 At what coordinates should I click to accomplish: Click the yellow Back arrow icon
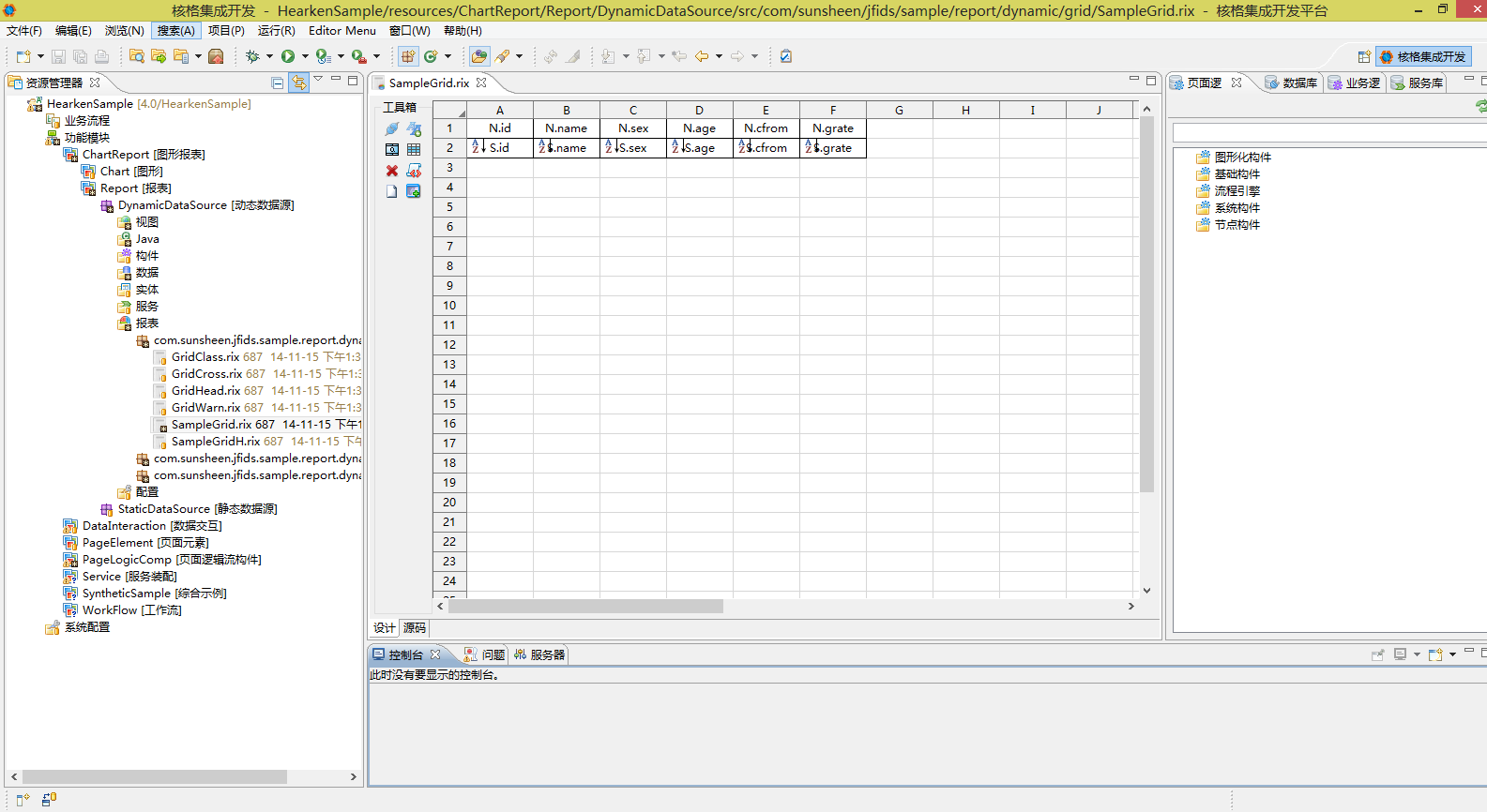(x=702, y=56)
